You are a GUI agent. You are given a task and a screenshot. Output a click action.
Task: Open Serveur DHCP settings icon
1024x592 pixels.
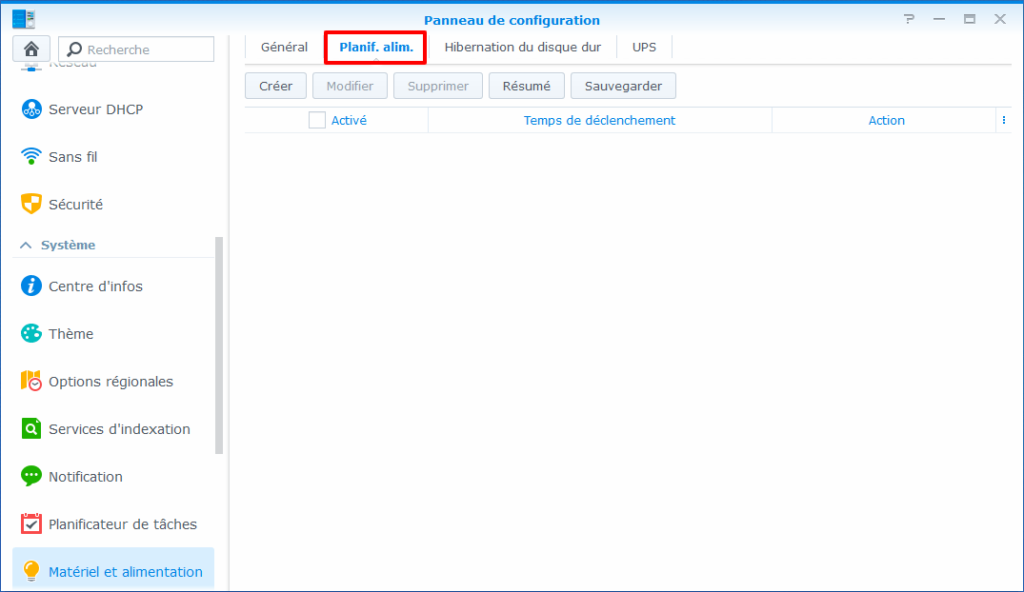click(x=32, y=109)
